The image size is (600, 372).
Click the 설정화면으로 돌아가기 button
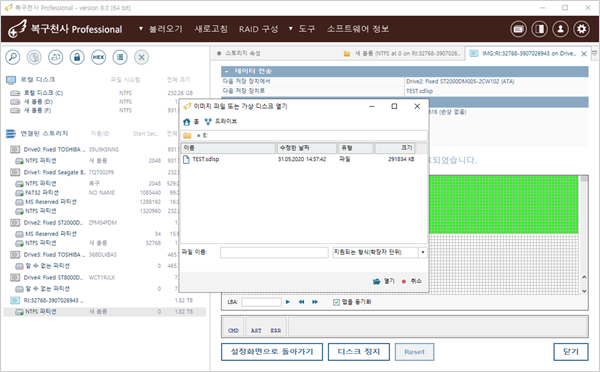pos(272,352)
